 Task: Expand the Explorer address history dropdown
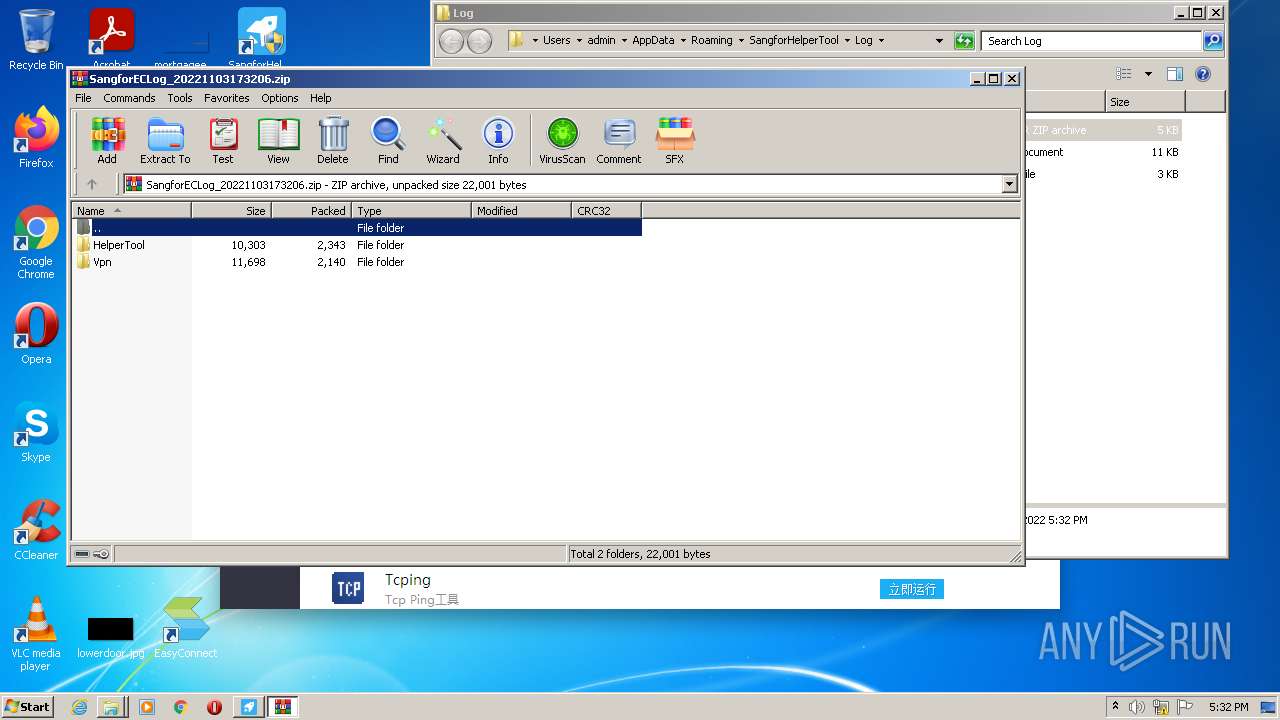point(939,41)
